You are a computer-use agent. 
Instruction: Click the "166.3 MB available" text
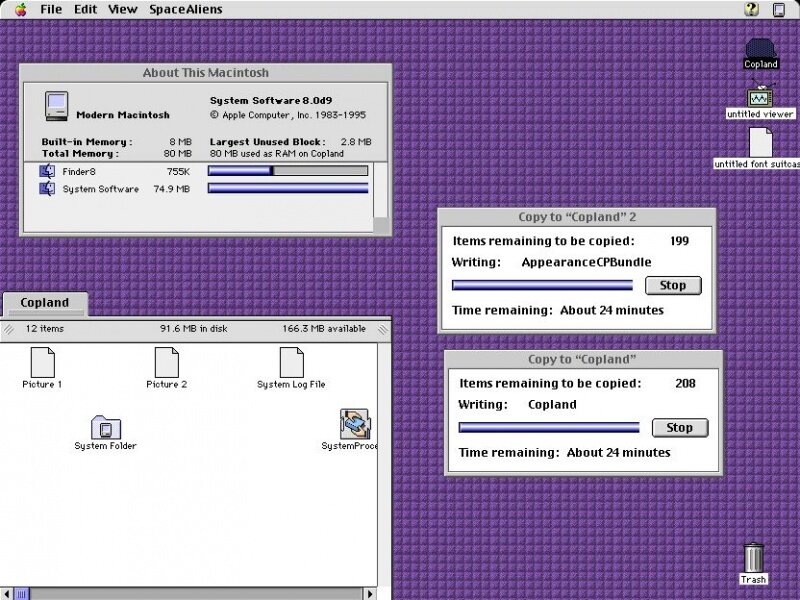click(x=324, y=329)
